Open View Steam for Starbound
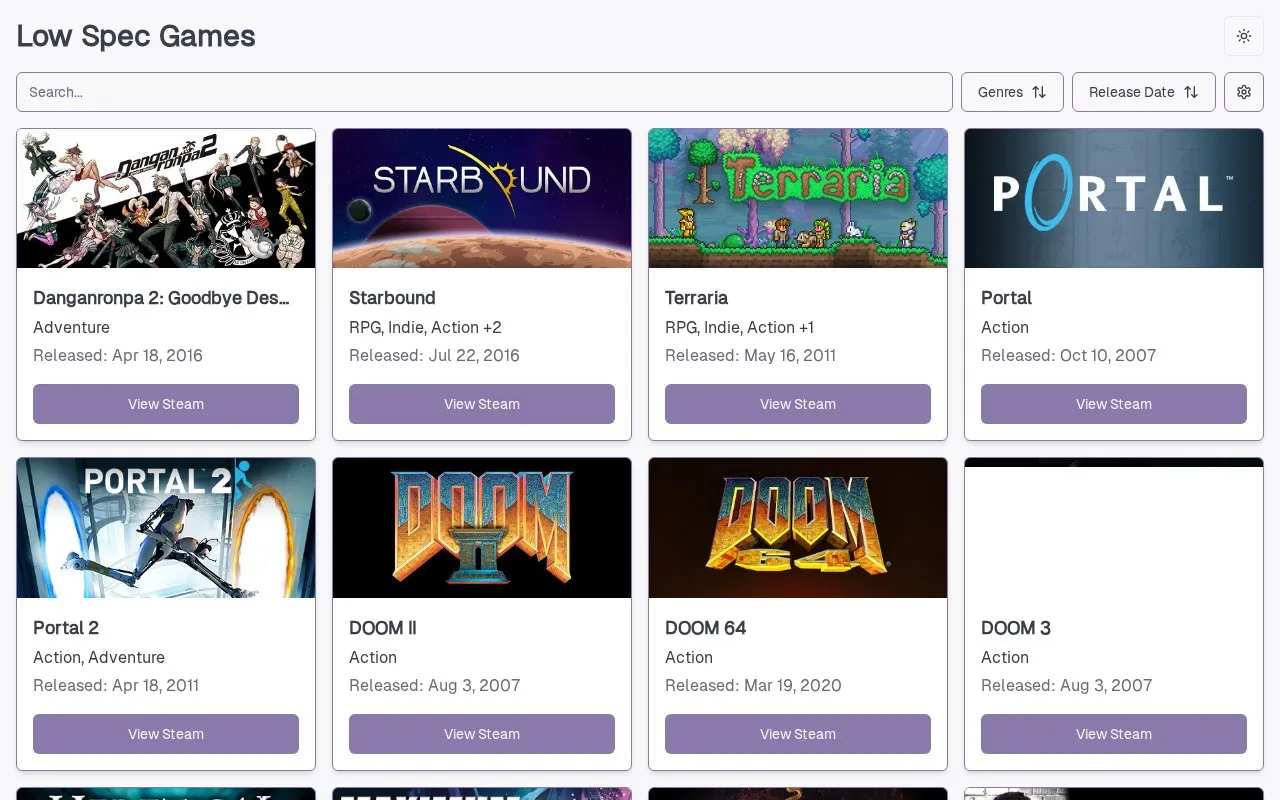This screenshot has width=1280, height=800. click(x=482, y=404)
